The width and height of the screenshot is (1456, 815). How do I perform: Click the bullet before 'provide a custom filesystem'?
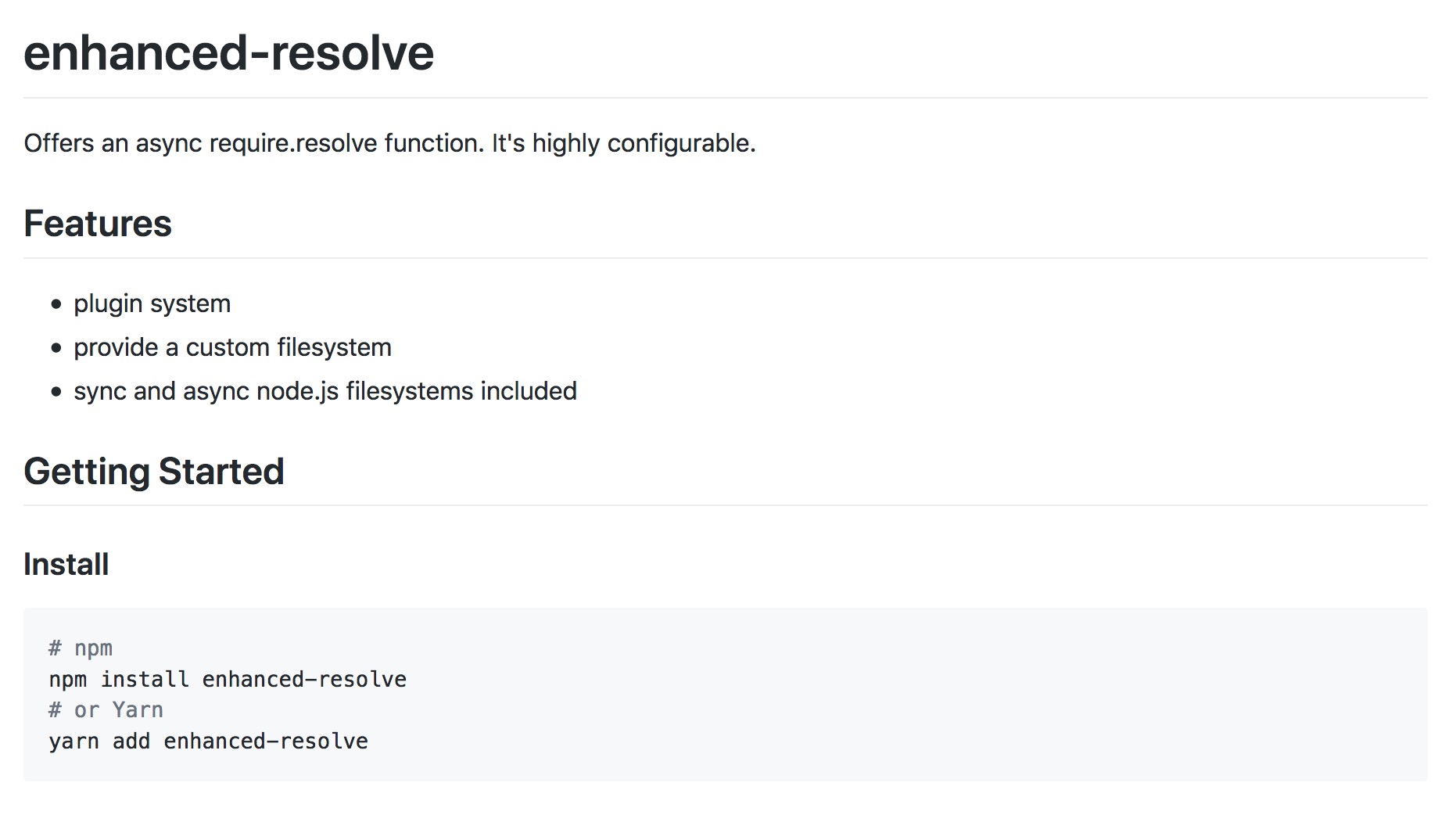[56, 348]
